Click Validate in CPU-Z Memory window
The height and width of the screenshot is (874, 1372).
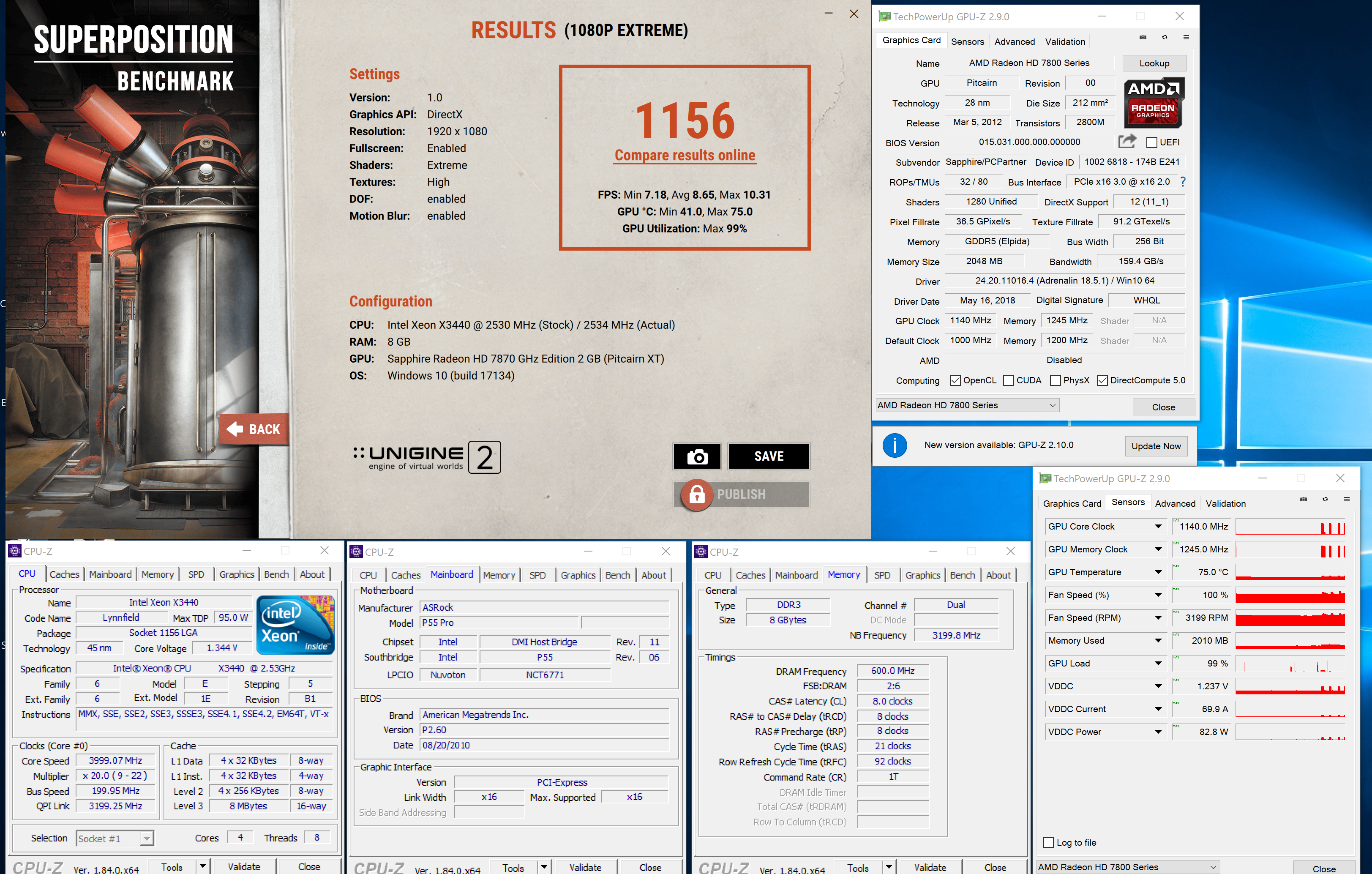click(x=930, y=867)
